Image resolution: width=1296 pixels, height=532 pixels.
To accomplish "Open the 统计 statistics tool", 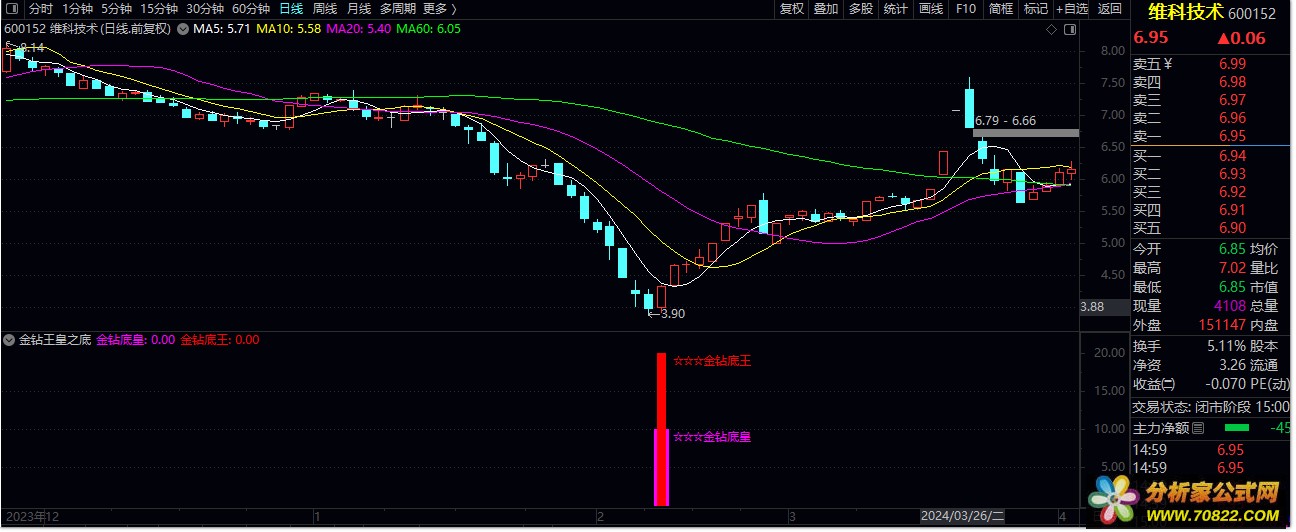I will (896, 9).
